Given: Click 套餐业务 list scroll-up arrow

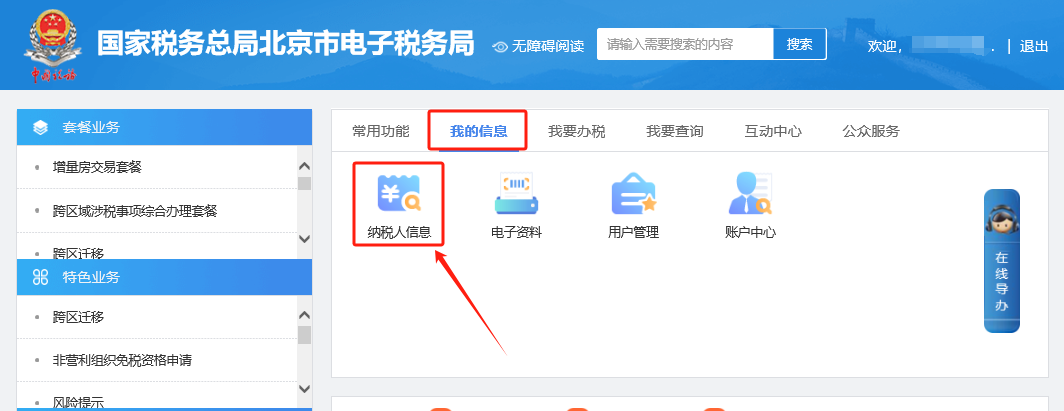Looking at the screenshot, I should (305, 166).
